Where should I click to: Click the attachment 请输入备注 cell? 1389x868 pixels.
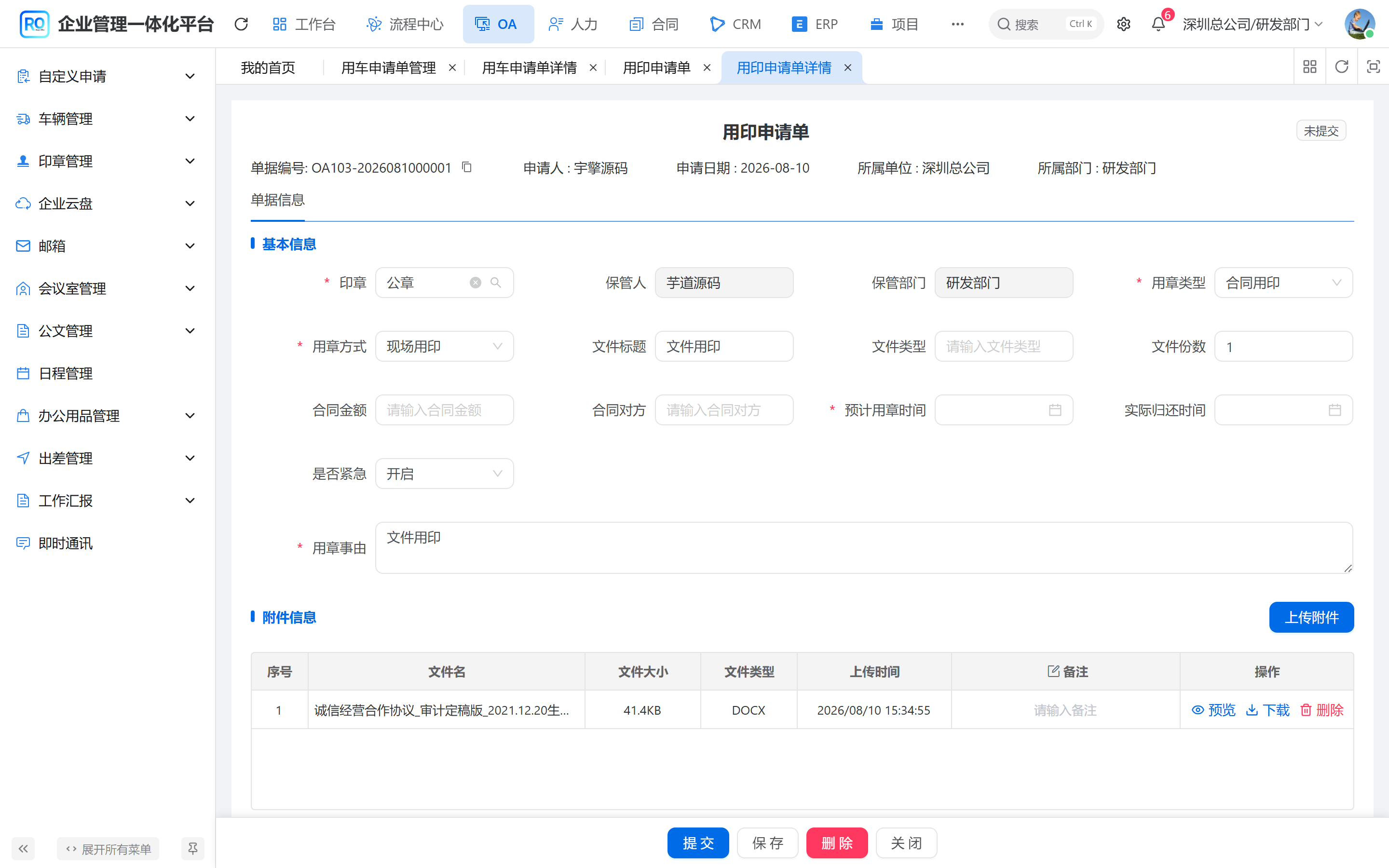click(1065, 710)
